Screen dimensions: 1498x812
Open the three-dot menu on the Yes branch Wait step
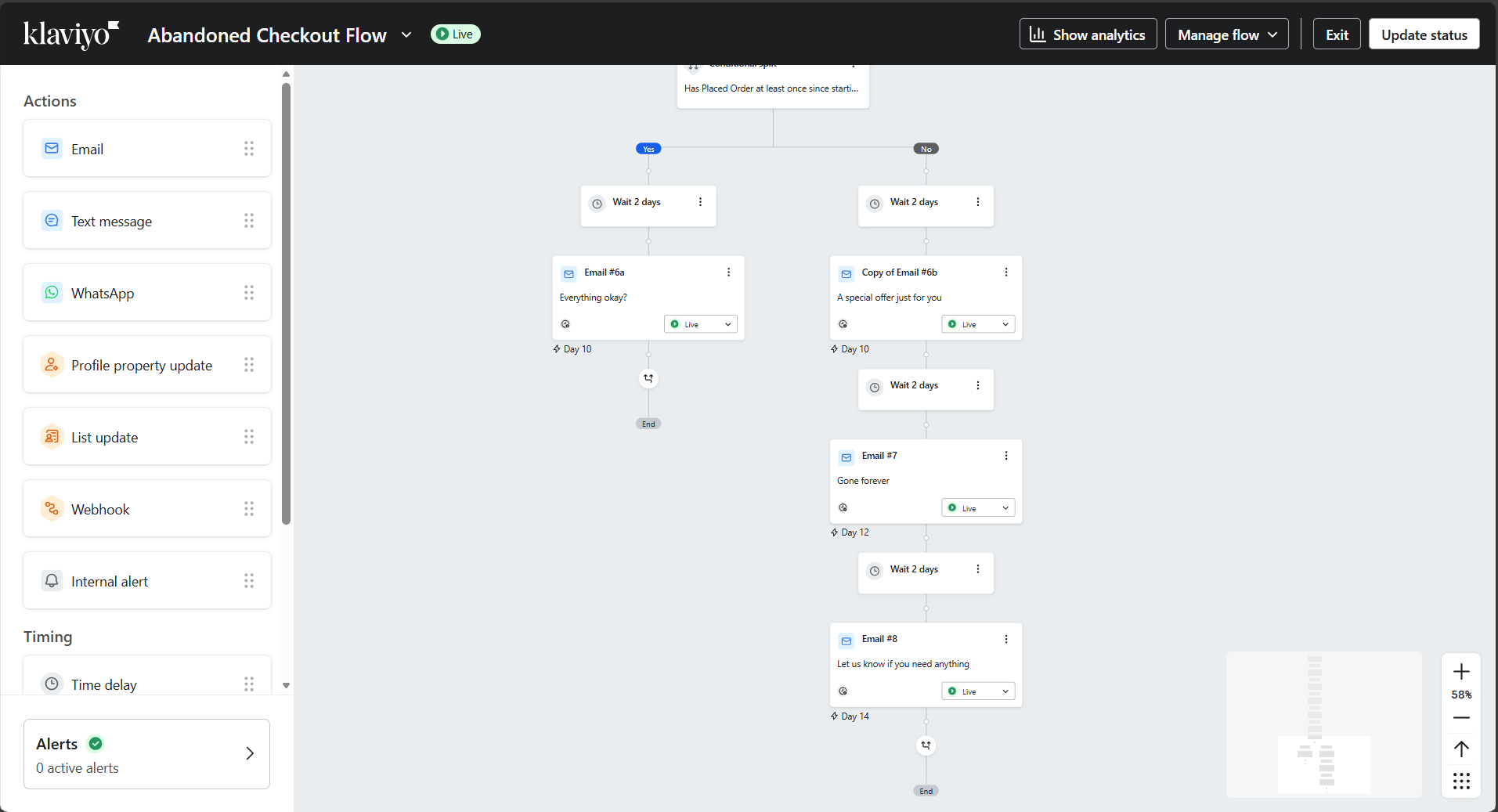point(700,201)
